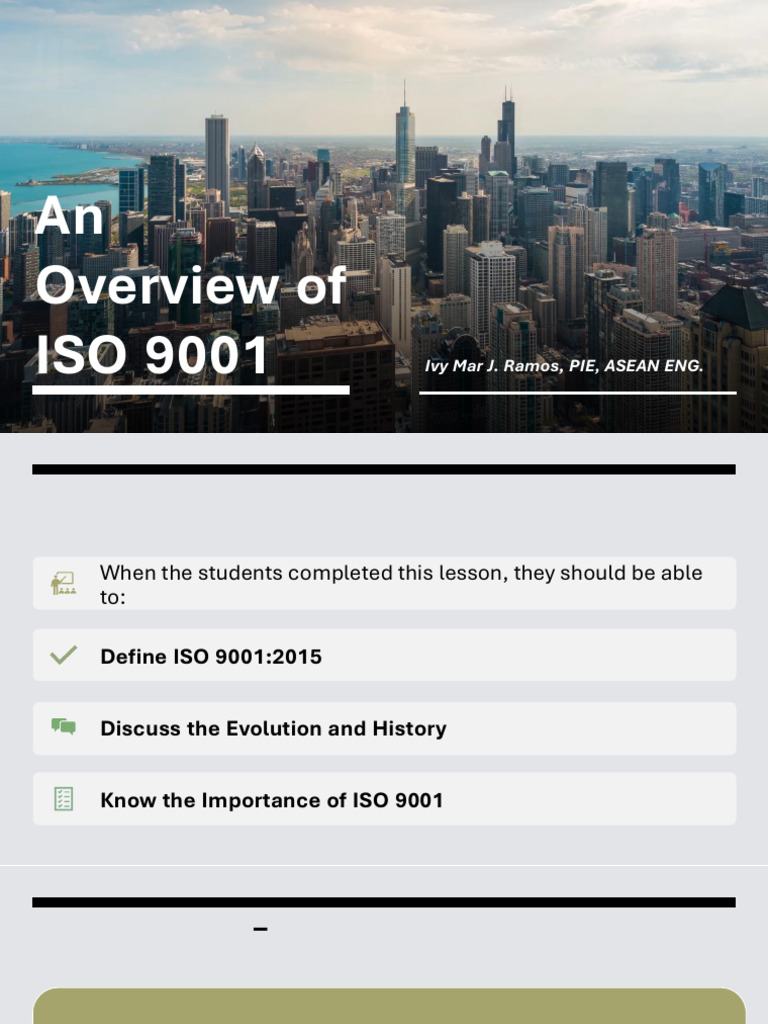Click the black bar above lesson objectives
Image resolution: width=768 pixels, height=1024 pixels.
[x=384, y=469]
